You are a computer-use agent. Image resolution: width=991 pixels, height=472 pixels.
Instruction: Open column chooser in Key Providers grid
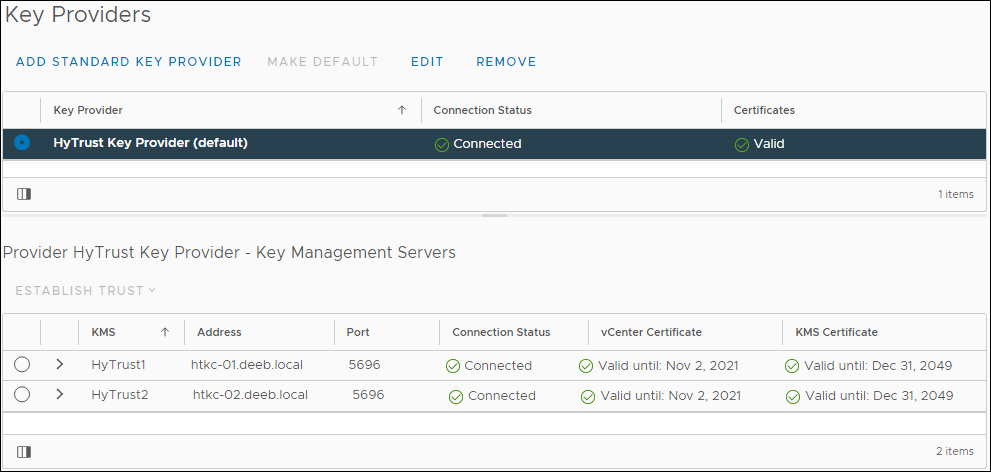(24, 194)
